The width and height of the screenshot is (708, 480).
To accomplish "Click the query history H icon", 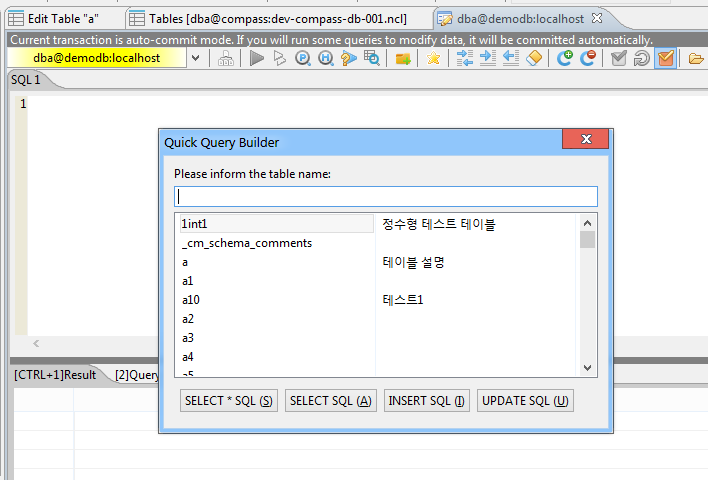I will point(326,58).
